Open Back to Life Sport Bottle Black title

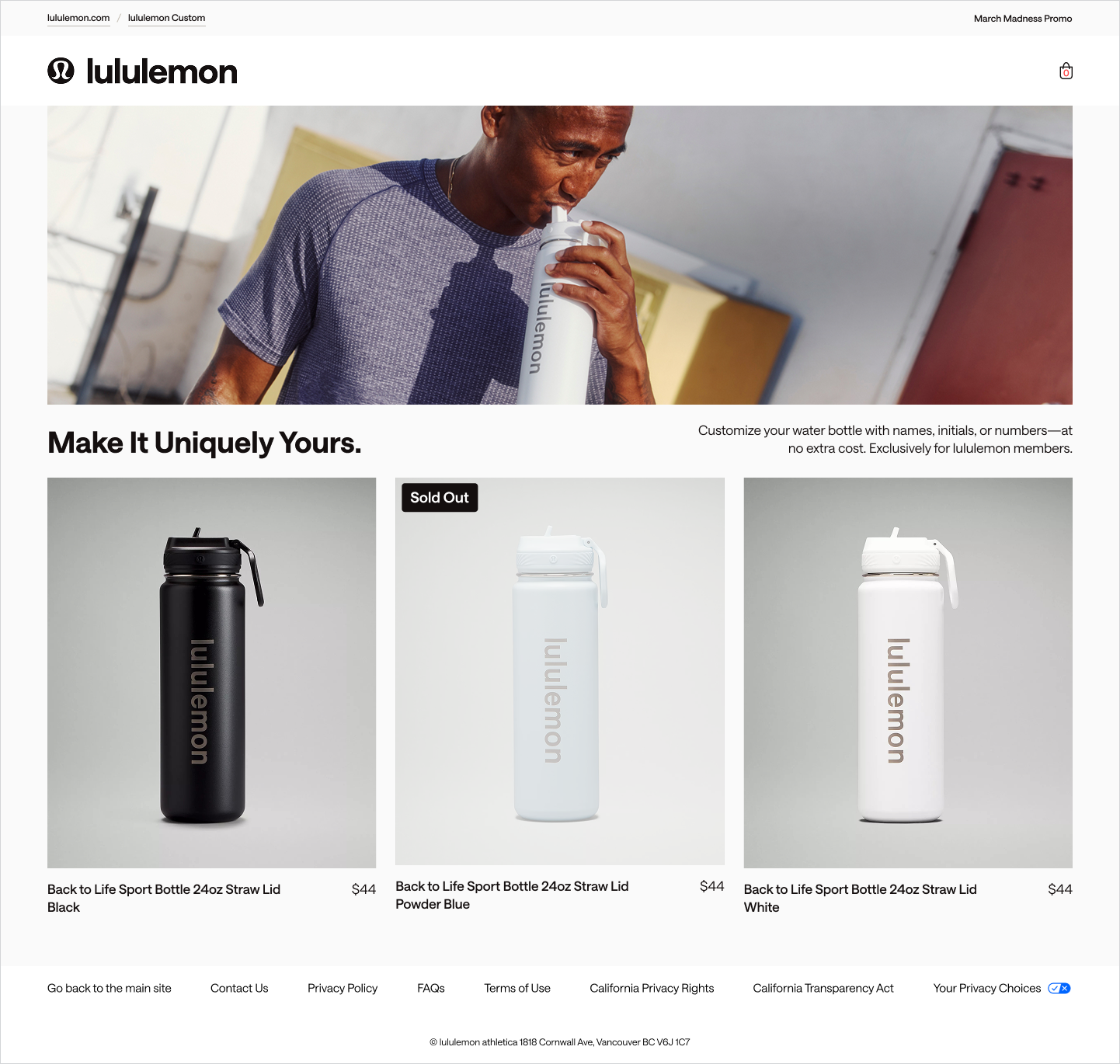[164, 898]
